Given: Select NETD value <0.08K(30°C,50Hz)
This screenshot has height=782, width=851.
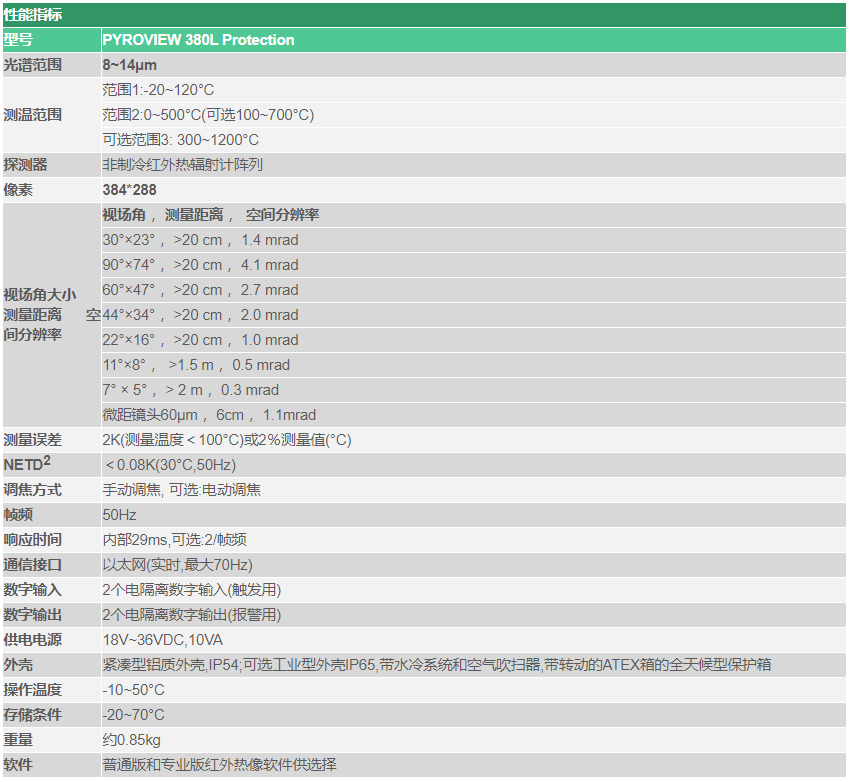Looking at the screenshot, I should 171,465.
